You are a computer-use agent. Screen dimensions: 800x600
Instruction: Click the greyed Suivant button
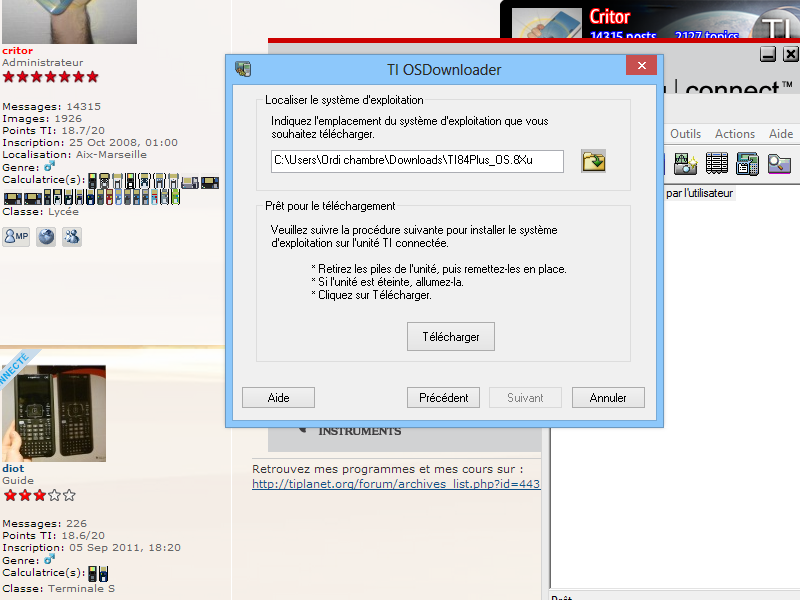(526, 398)
